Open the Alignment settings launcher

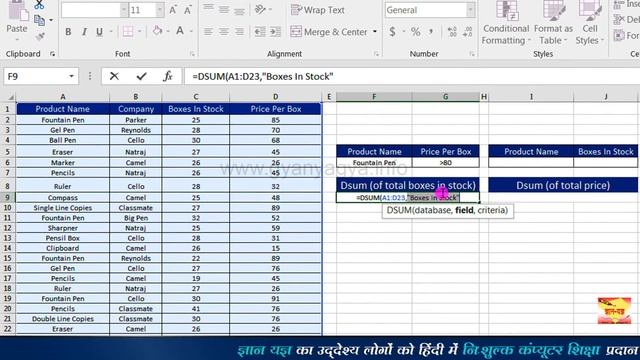click(376, 54)
